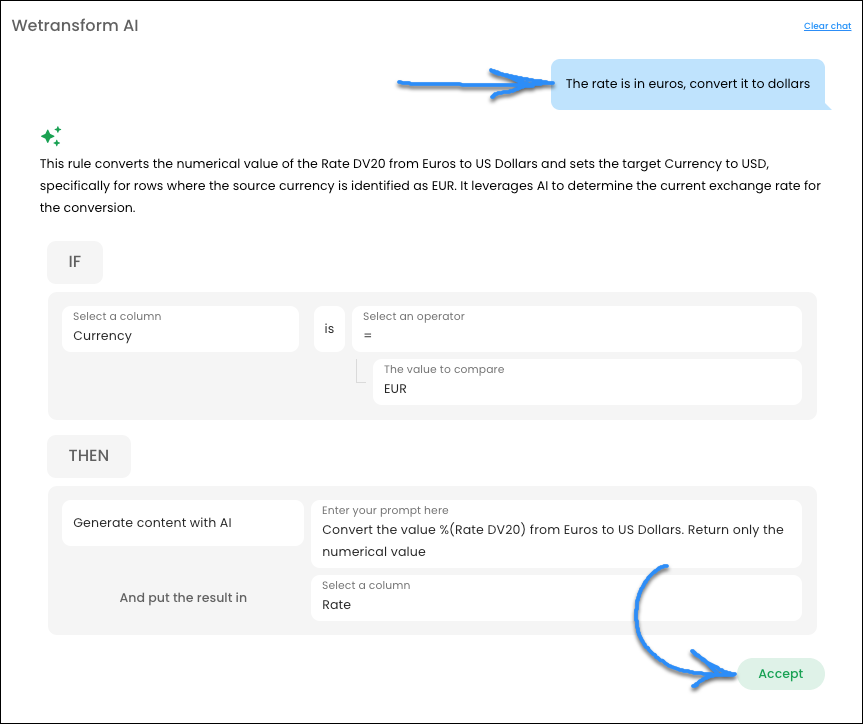Click the AI rule description paragraph
Image resolution: width=863 pixels, height=724 pixels.
coord(430,185)
